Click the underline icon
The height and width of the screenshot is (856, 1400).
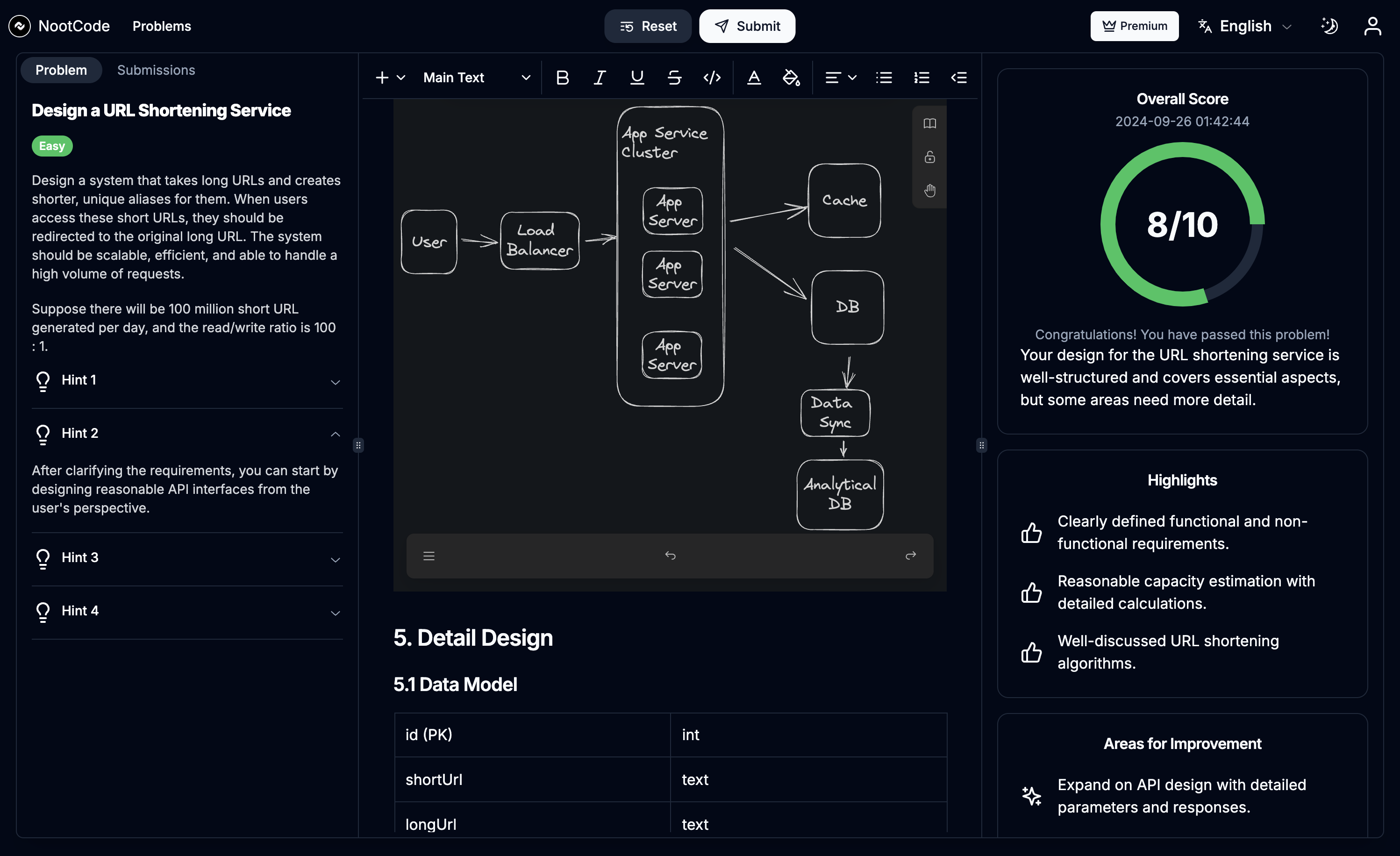[x=637, y=78]
